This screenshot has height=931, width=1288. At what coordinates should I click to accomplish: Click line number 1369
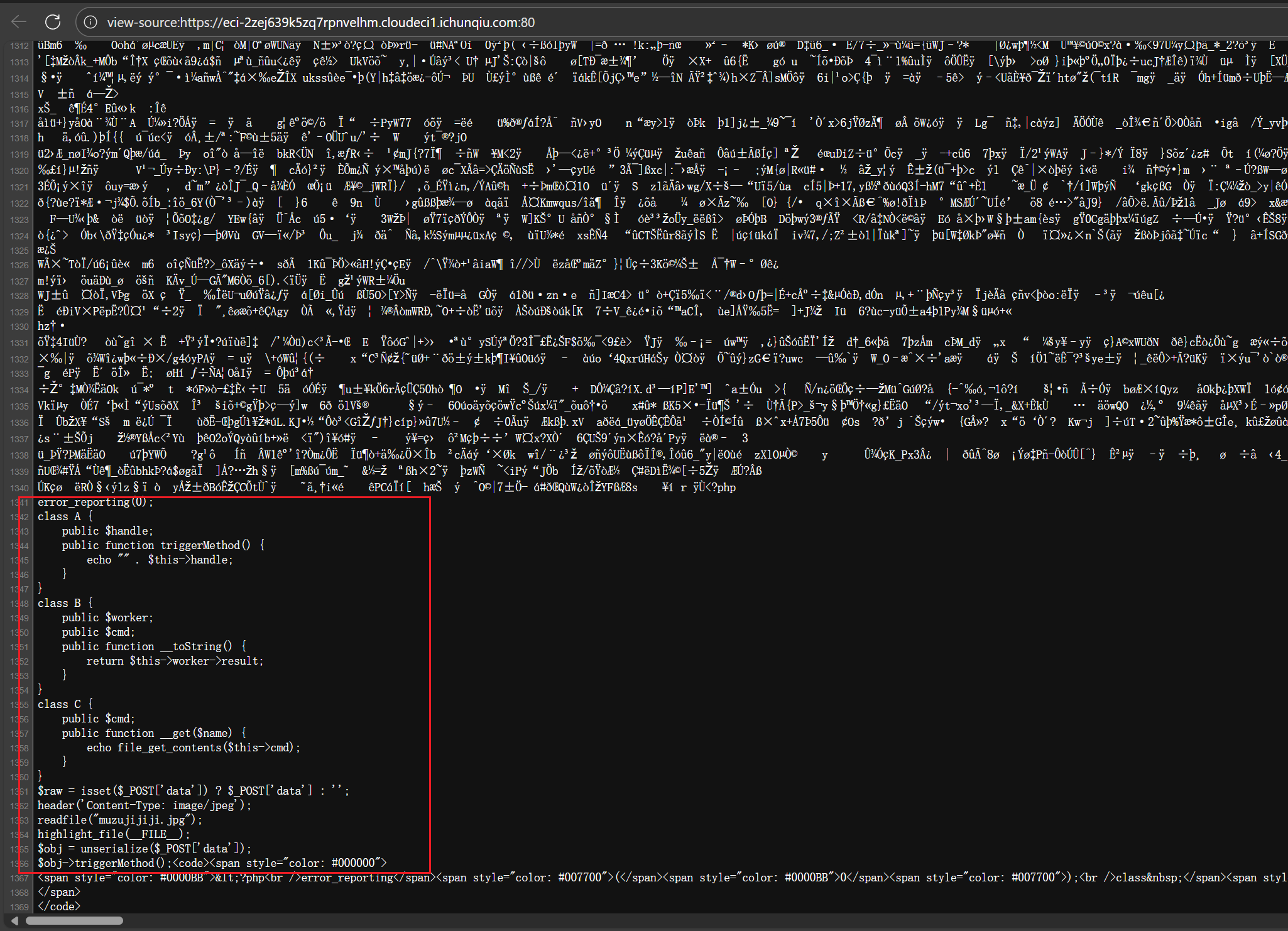pyautogui.click(x=19, y=907)
